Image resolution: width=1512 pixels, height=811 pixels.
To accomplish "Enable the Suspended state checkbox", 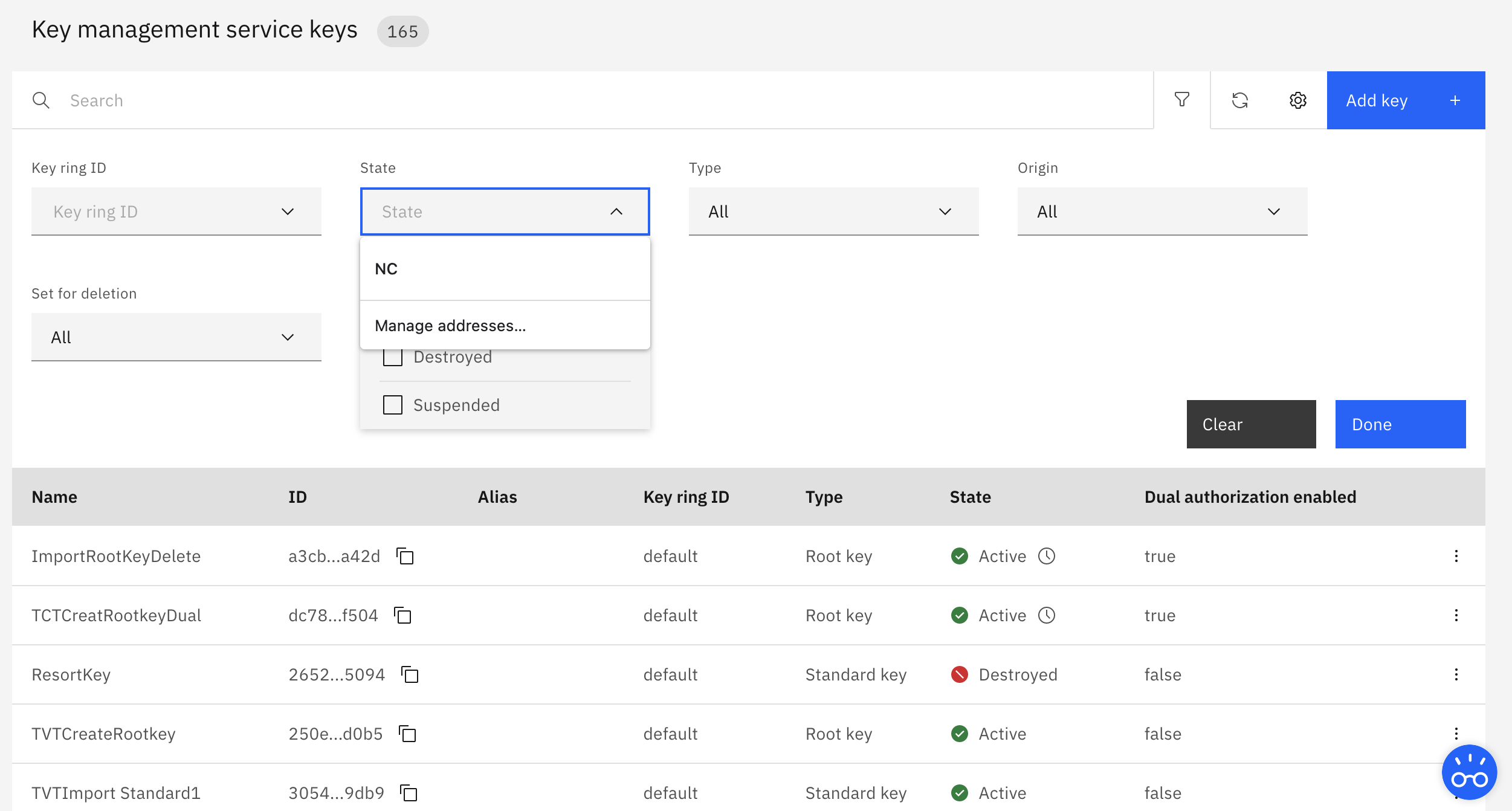I will pyautogui.click(x=392, y=405).
